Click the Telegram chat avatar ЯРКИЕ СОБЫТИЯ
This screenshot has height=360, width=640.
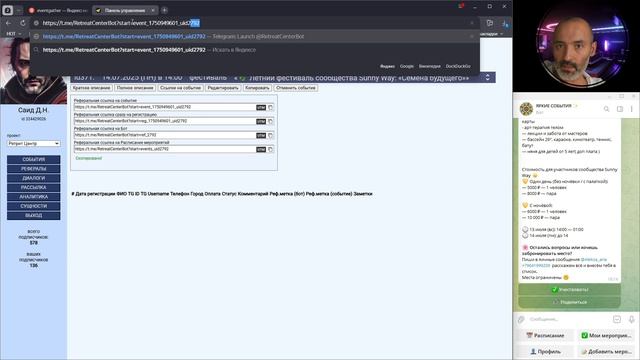click(x=526, y=109)
